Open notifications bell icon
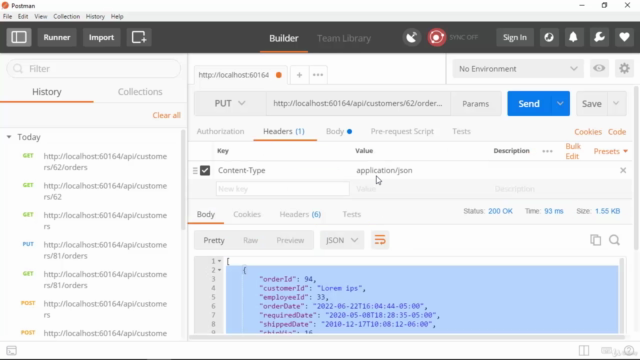 (573, 37)
